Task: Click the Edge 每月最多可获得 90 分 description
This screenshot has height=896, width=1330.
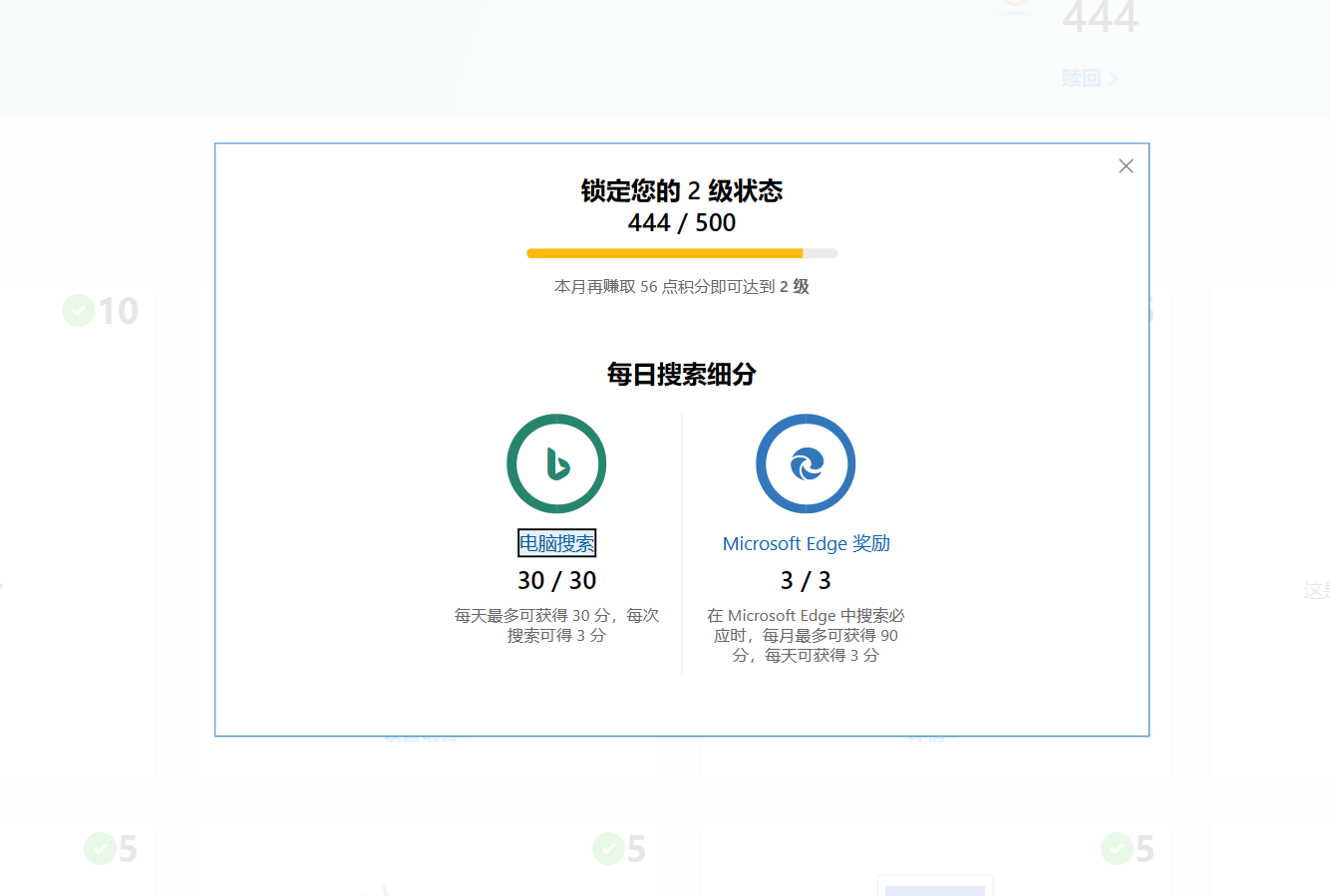Action: [806, 635]
